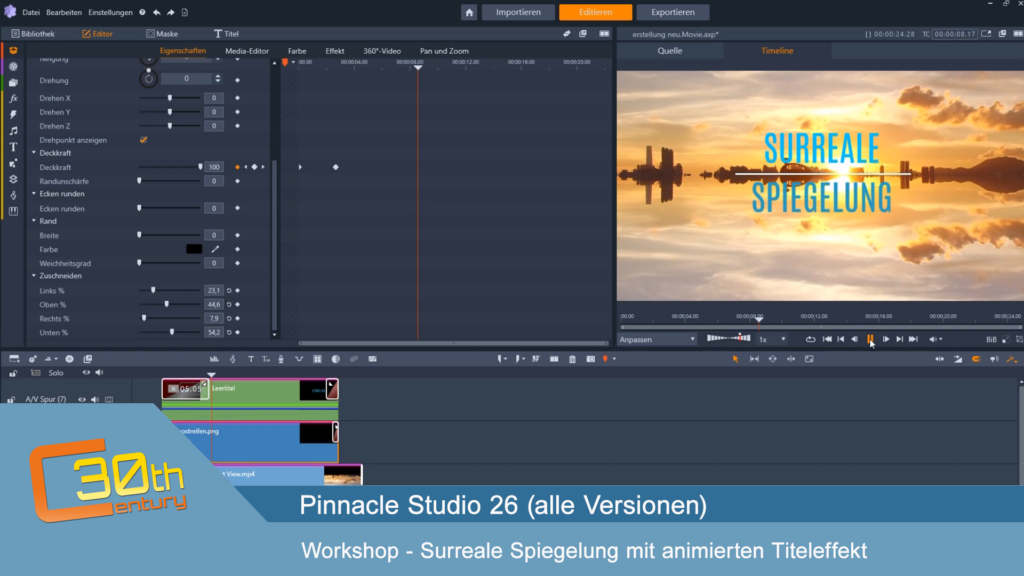Click the Exportieren button
The height and width of the screenshot is (576, 1024).
click(x=673, y=12)
